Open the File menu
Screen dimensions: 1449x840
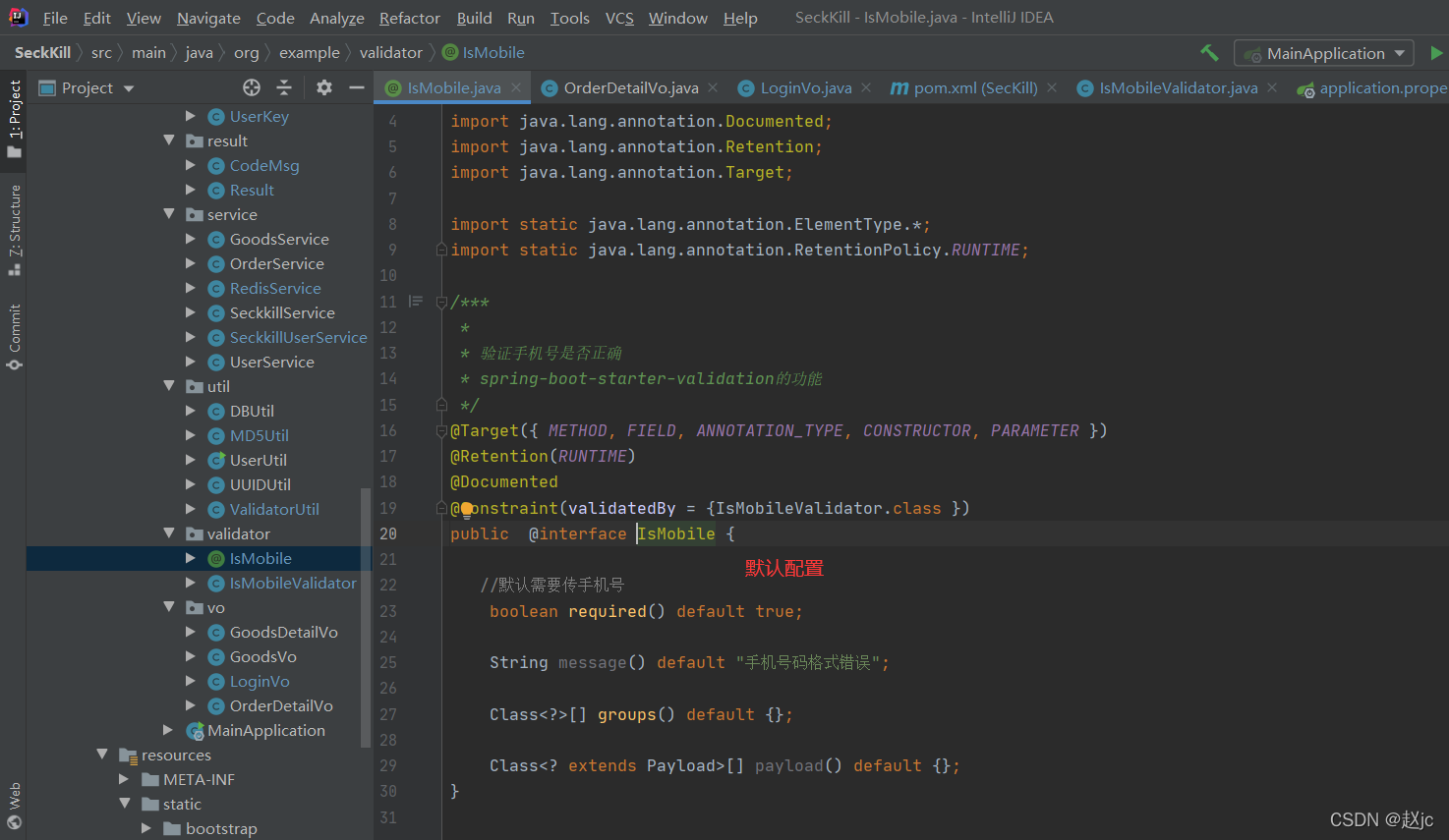click(55, 18)
